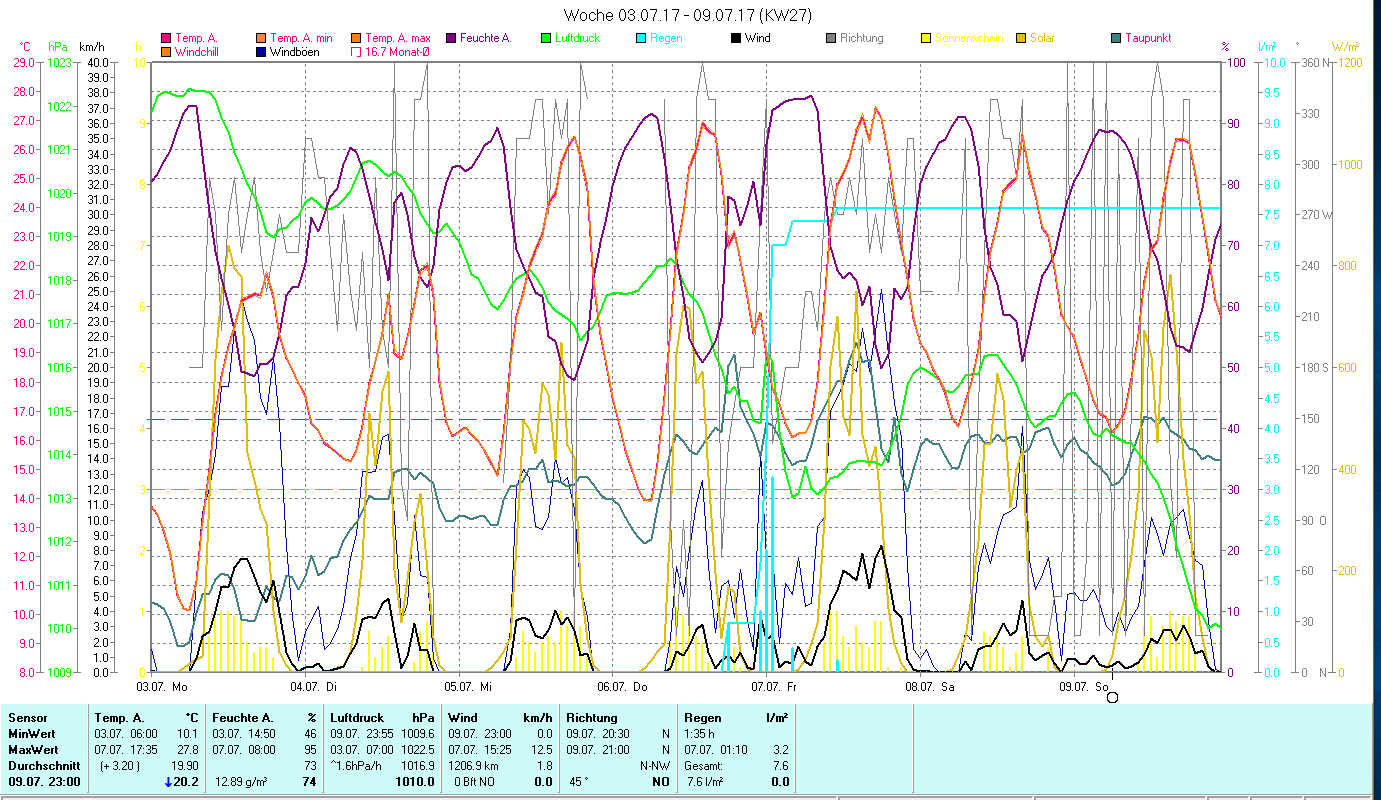
Task: Click the maximum temperature value 27.8
Action: point(187,749)
